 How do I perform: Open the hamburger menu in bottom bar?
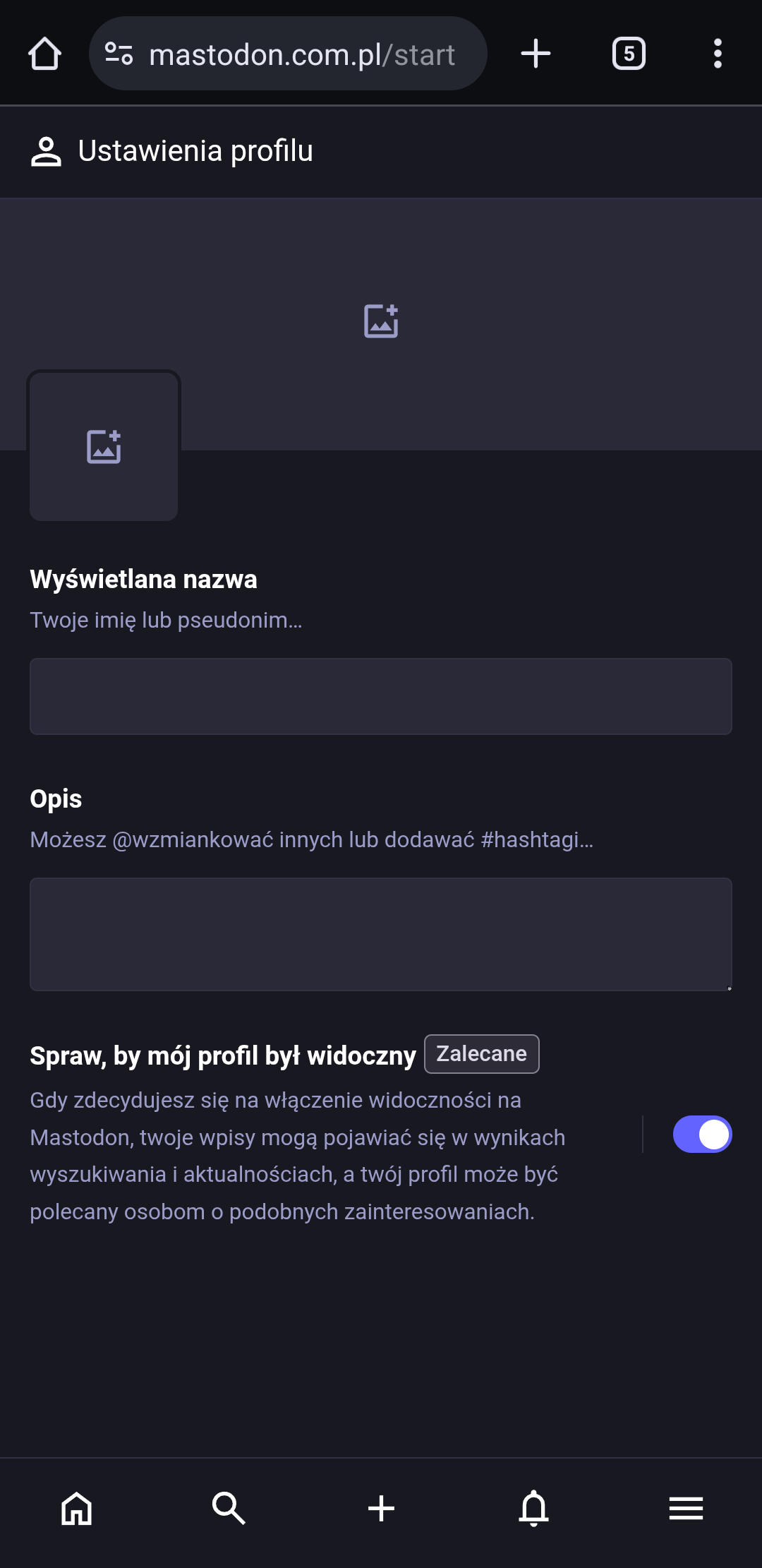point(686,1509)
